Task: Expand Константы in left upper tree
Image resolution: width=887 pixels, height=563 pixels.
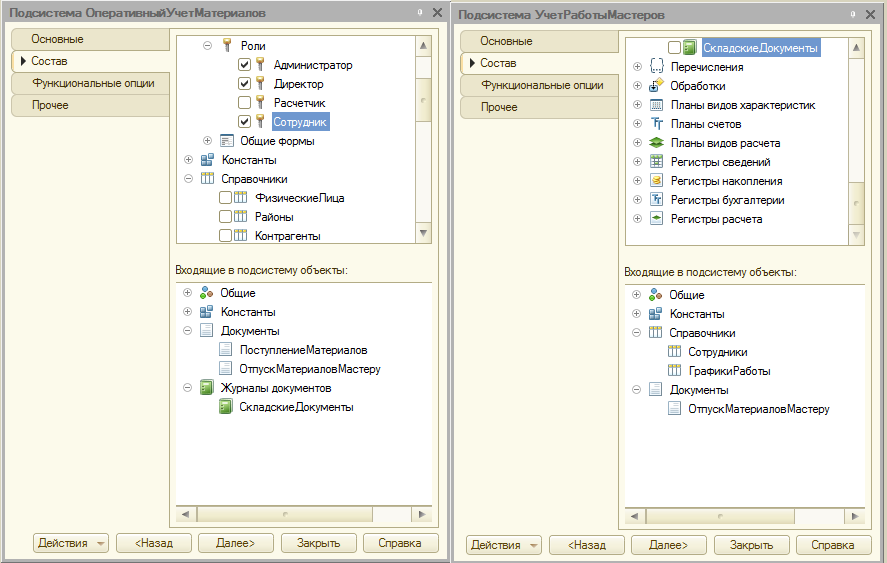Action: [188, 160]
